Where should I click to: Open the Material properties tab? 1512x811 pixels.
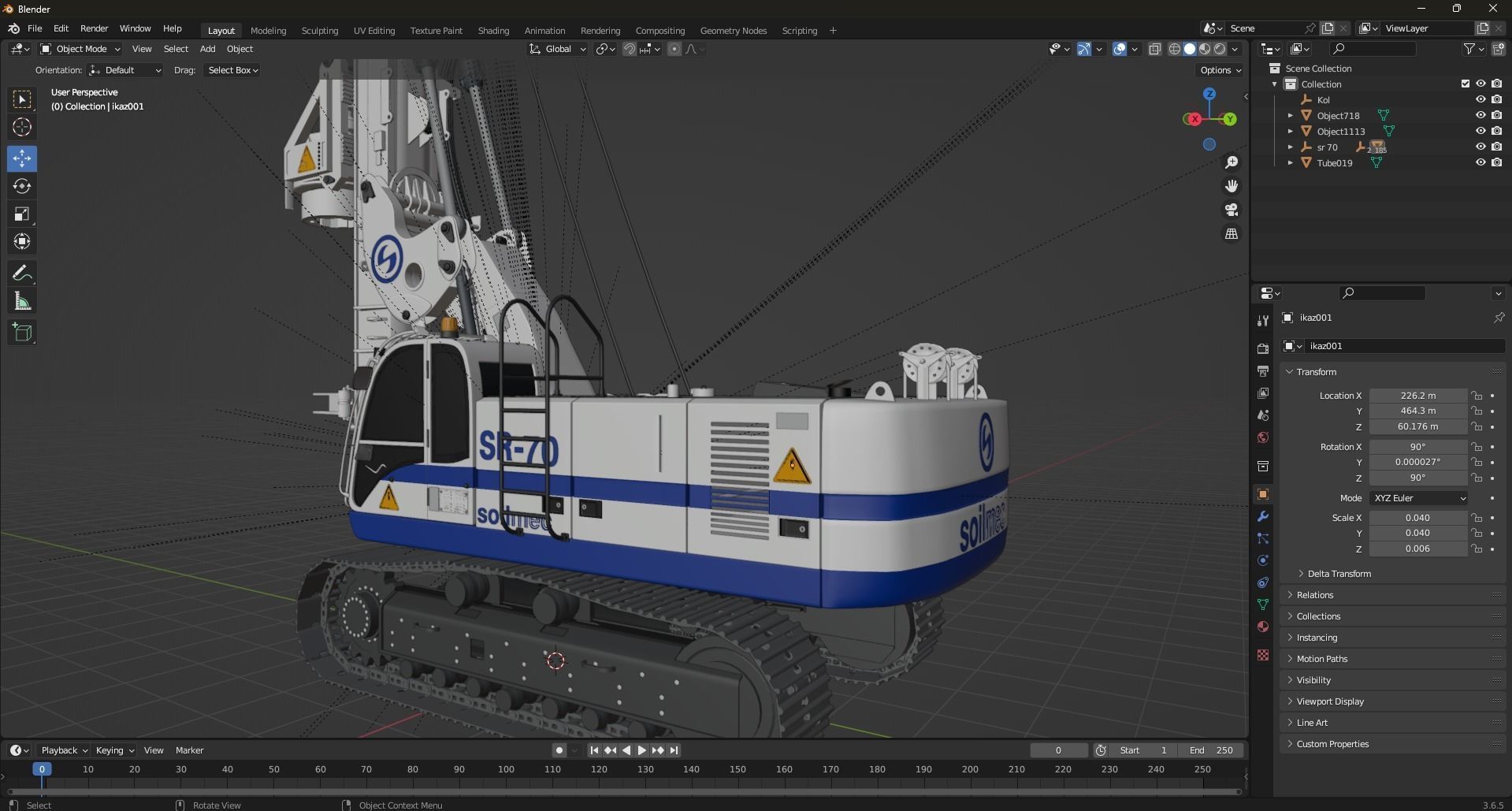[x=1263, y=627]
